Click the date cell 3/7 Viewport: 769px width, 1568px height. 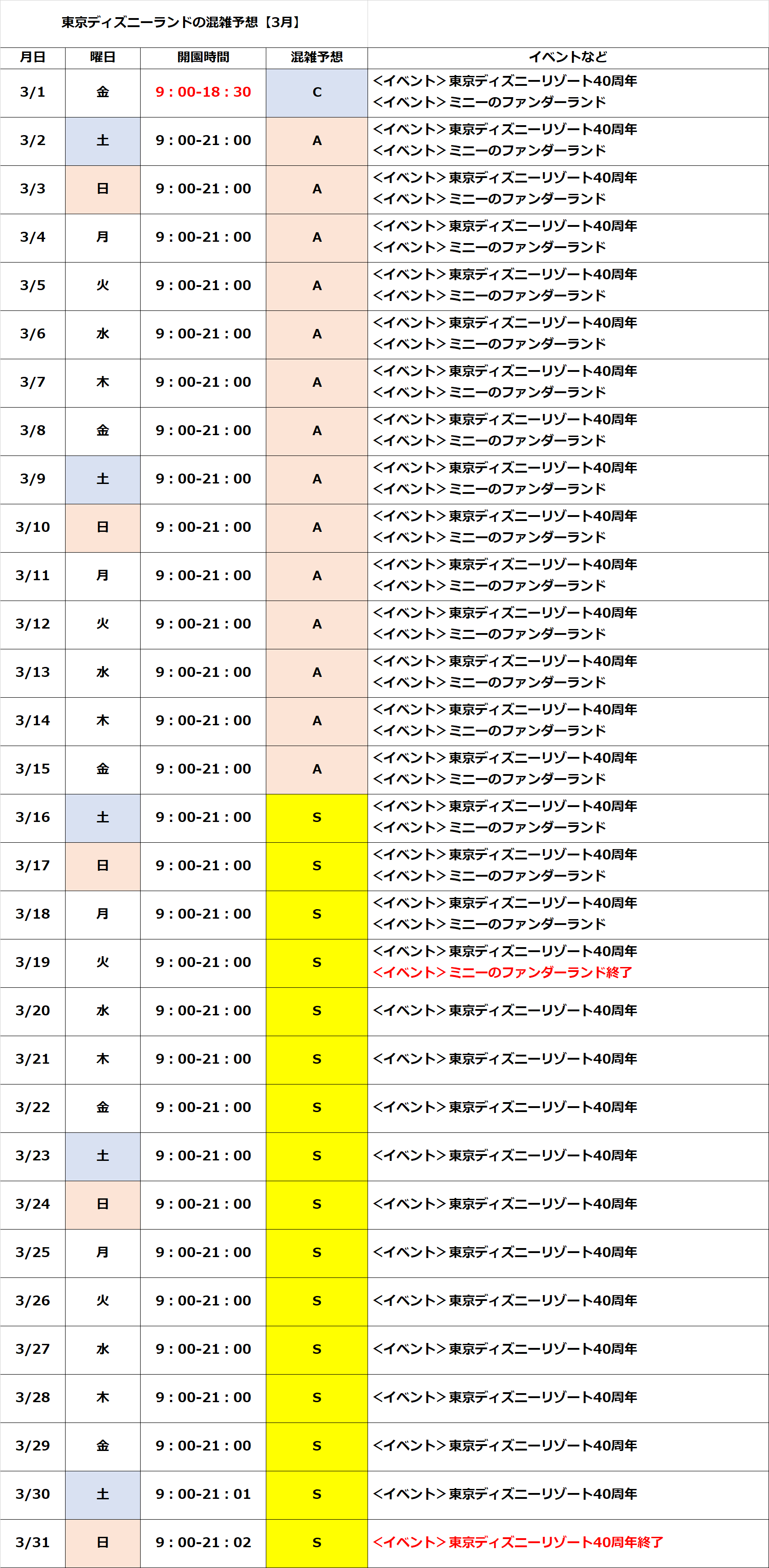pos(33,383)
